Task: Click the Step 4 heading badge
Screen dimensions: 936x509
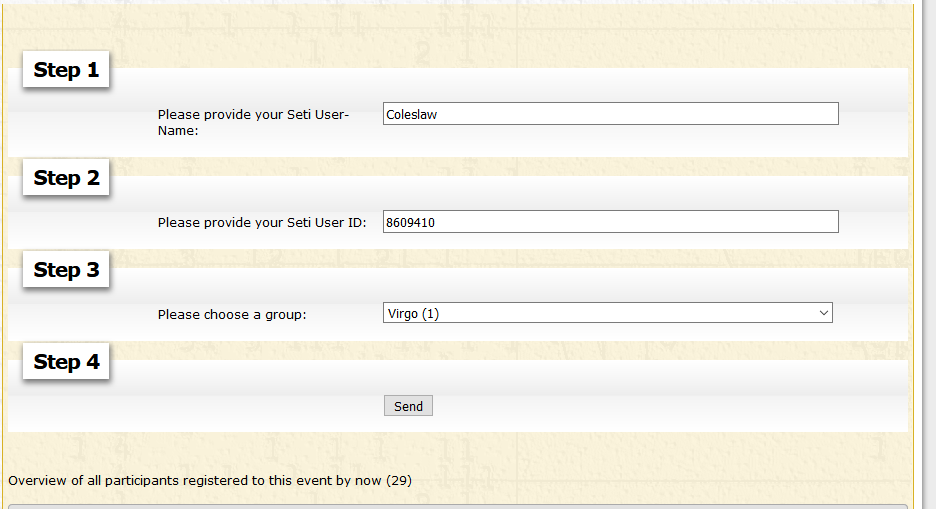Action: pos(66,362)
